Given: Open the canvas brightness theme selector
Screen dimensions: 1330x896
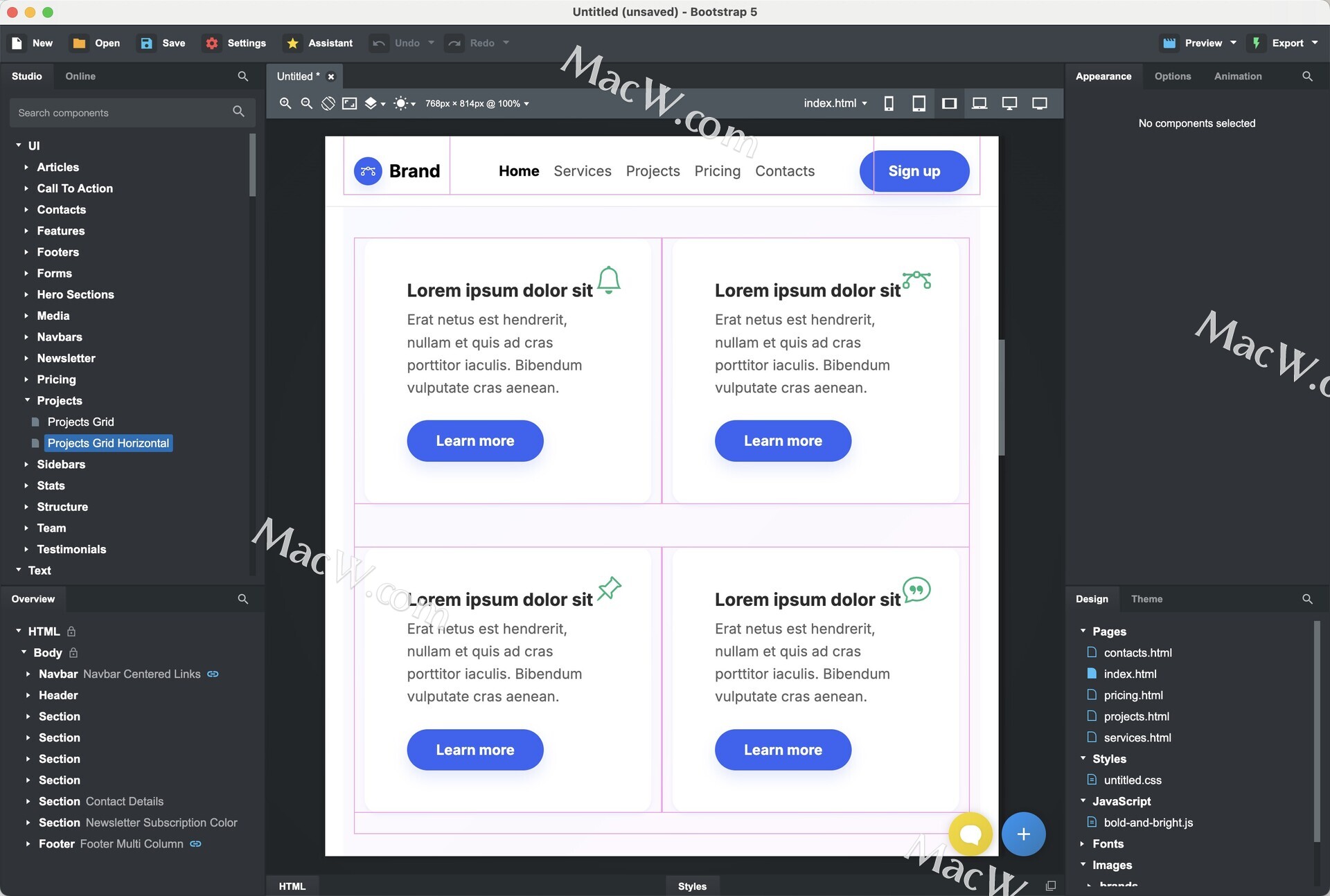Looking at the screenshot, I should [404, 103].
